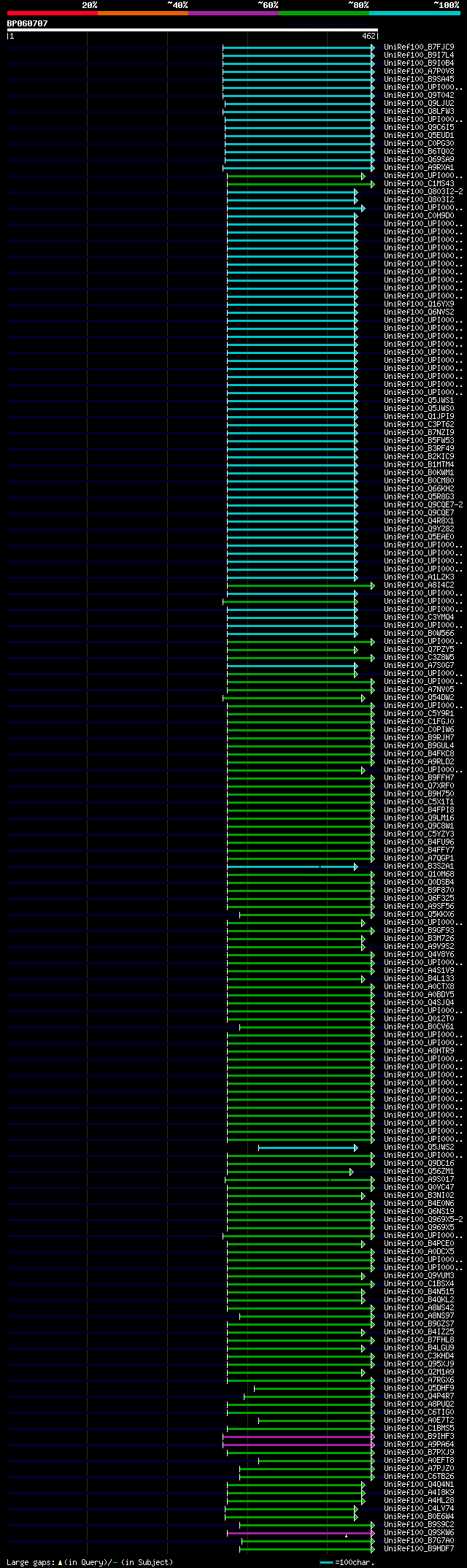Viewport: 467px width, 1568px height.
Task: Select the label UniRef100_A7NV05
Action: click(419, 689)
